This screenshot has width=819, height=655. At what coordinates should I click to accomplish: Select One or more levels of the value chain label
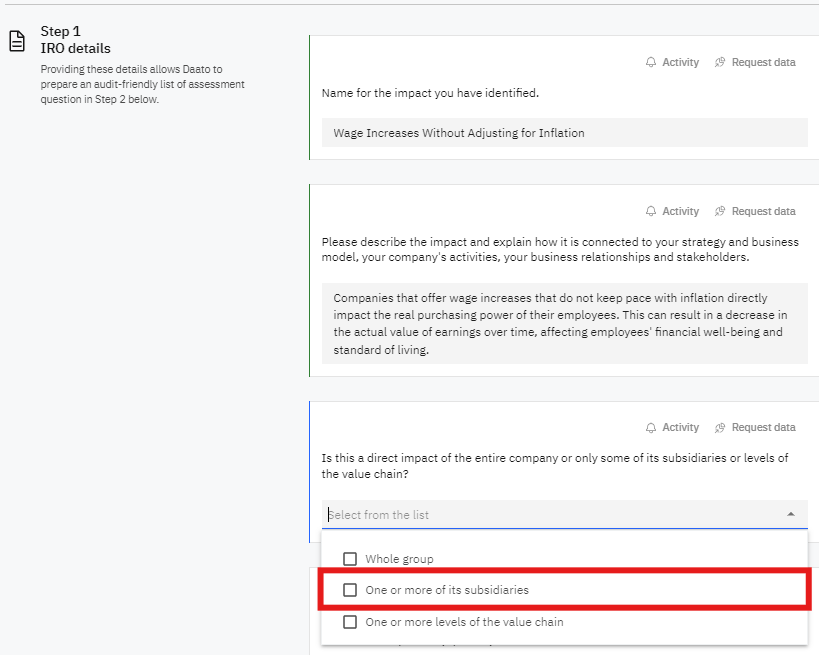pyautogui.click(x=464, y=622)
